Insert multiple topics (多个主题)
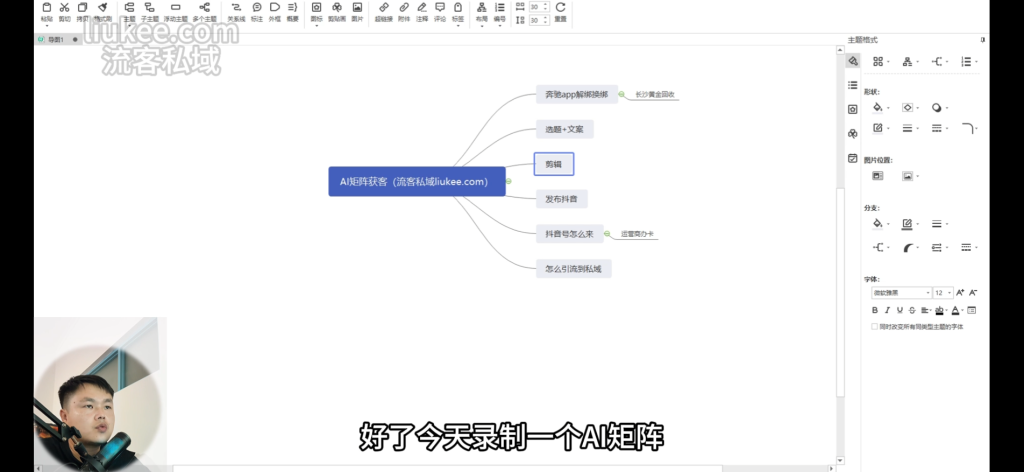 click(x=204, y=8)
